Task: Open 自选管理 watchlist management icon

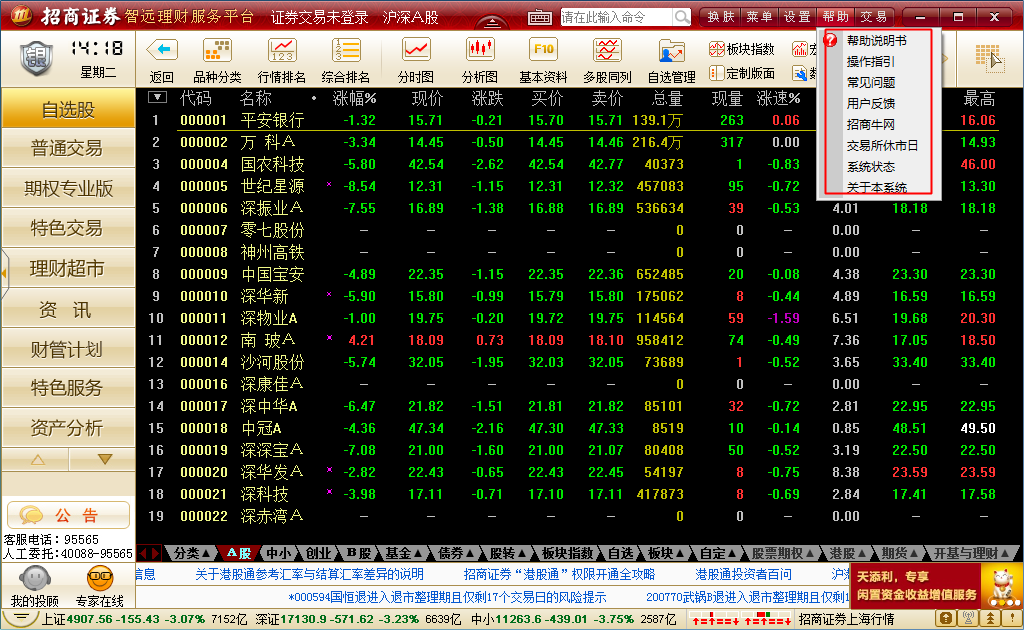Action: (671, 50)
